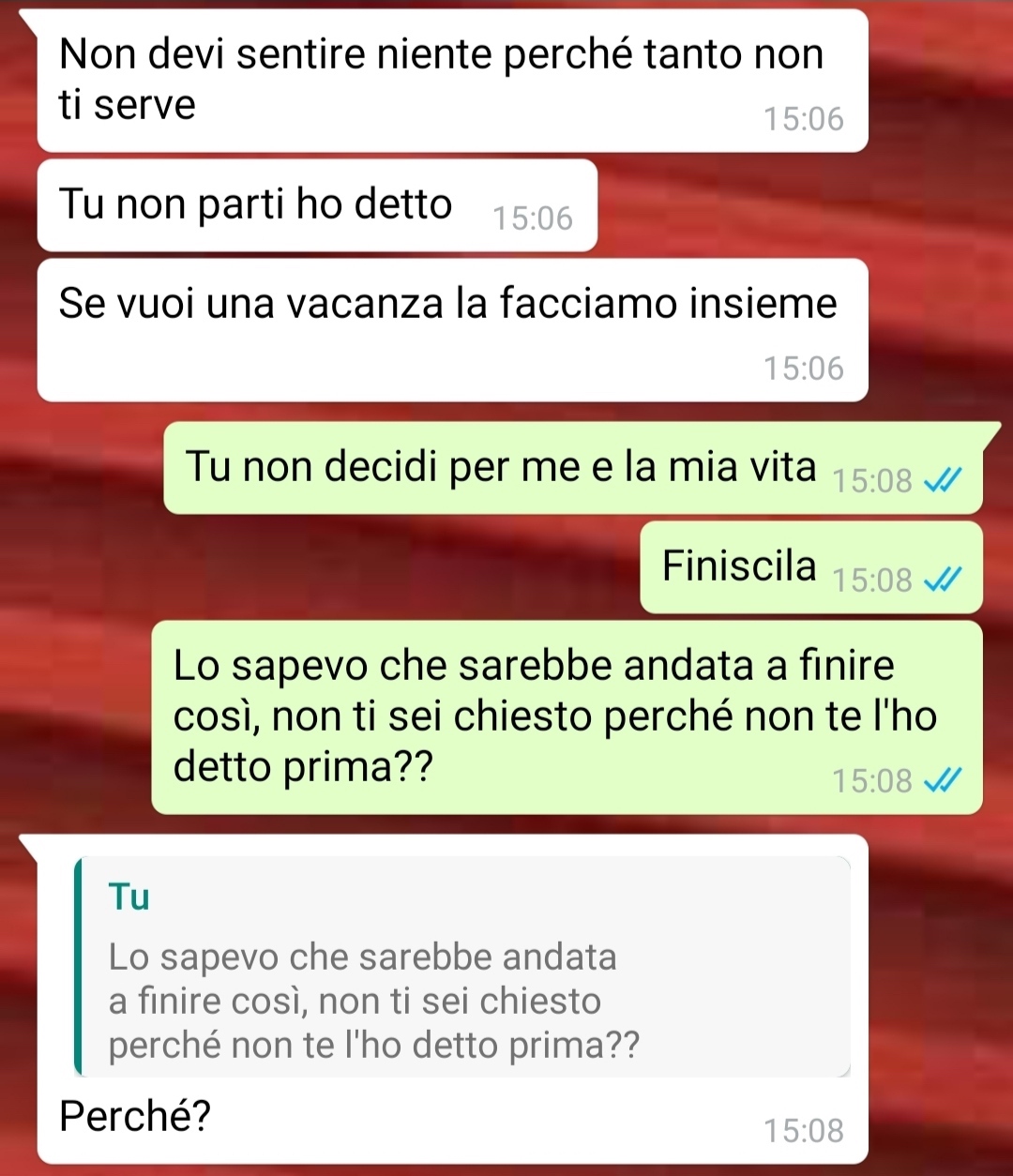1013x1176 pixels.
Task: Select "Tu non decidi per me" message
Action: (573, 468)
